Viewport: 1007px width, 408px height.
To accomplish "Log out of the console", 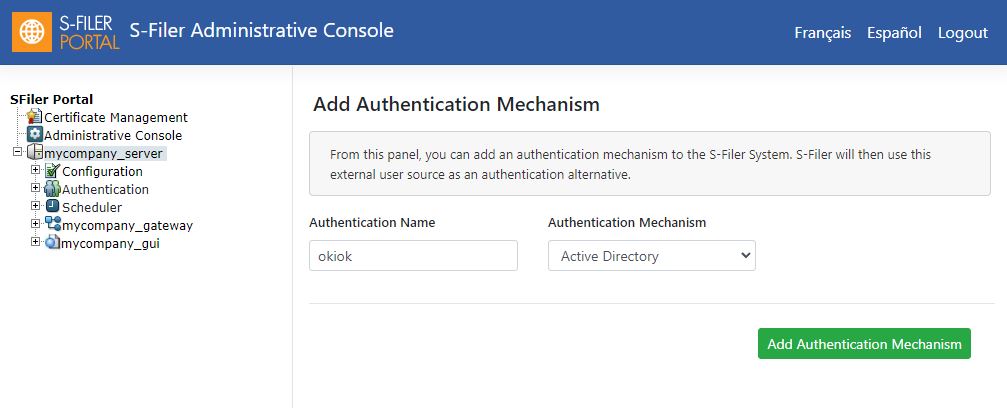I will (x=963, y=33).
